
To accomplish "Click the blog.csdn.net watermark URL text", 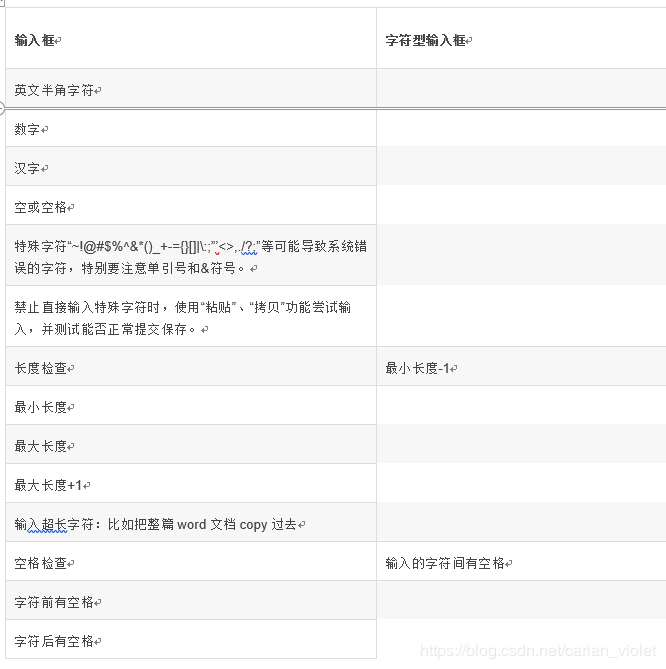I will coord(538,651).
